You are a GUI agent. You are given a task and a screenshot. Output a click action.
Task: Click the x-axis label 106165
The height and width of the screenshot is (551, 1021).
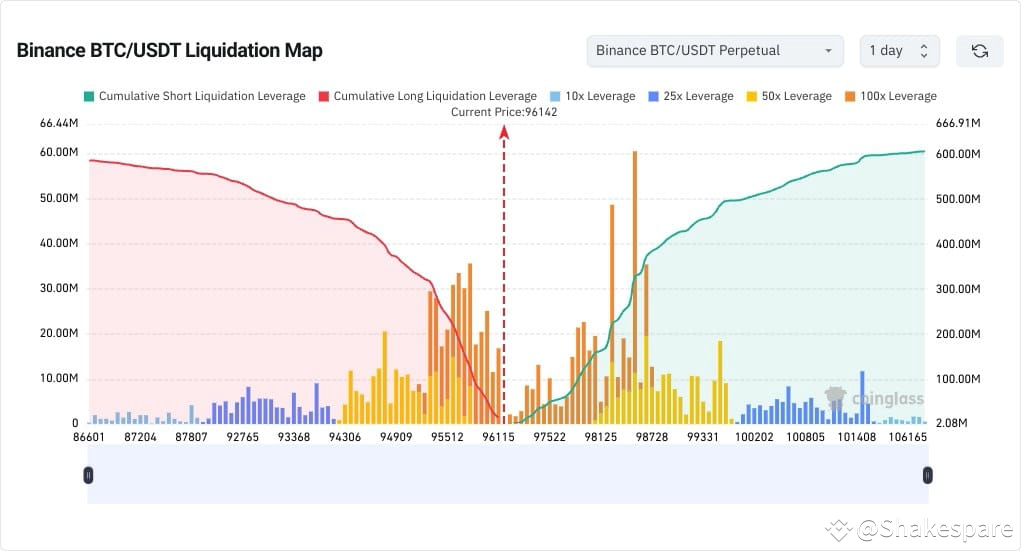908,437
